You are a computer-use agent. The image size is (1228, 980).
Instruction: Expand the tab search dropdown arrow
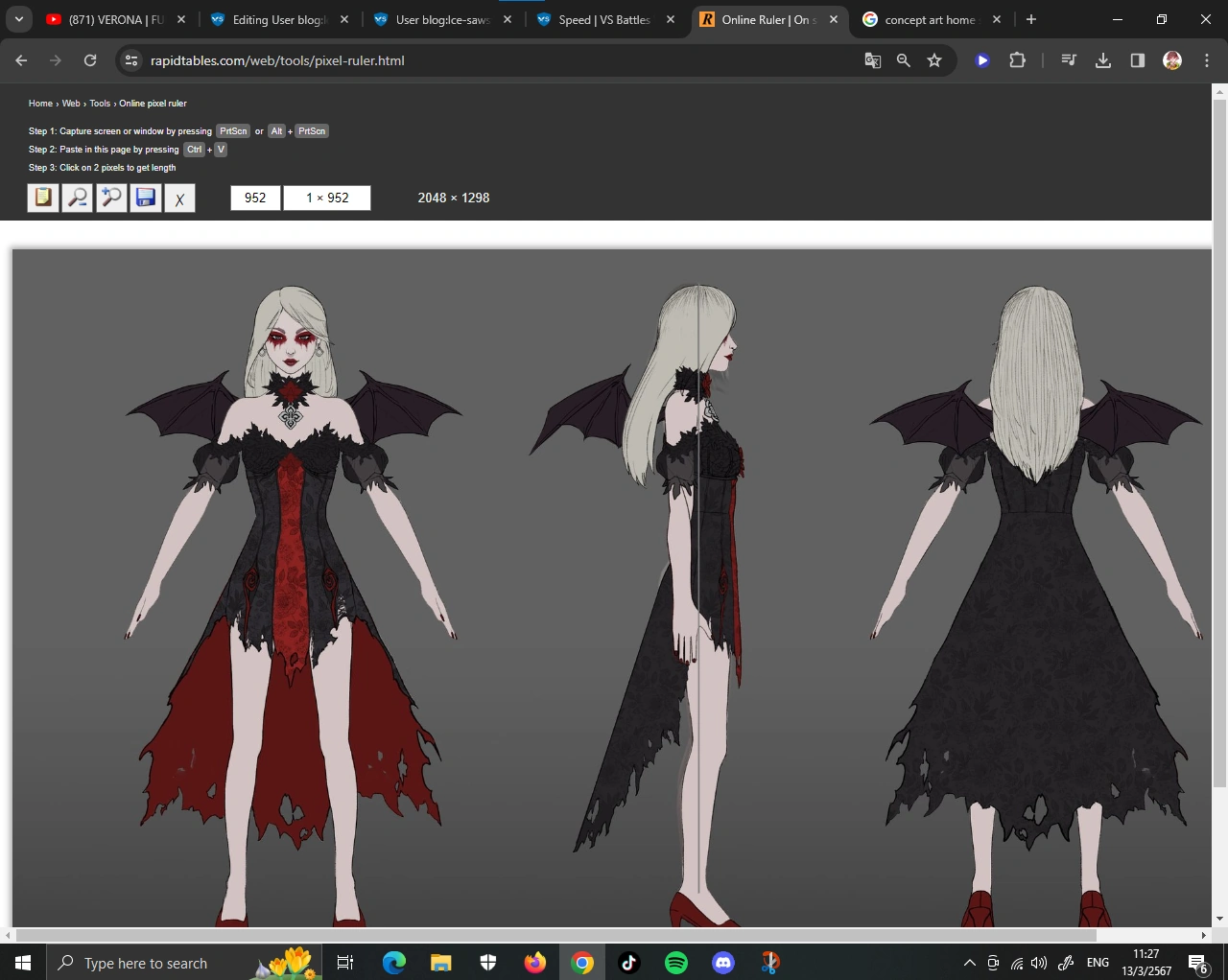tap(18, 19)
